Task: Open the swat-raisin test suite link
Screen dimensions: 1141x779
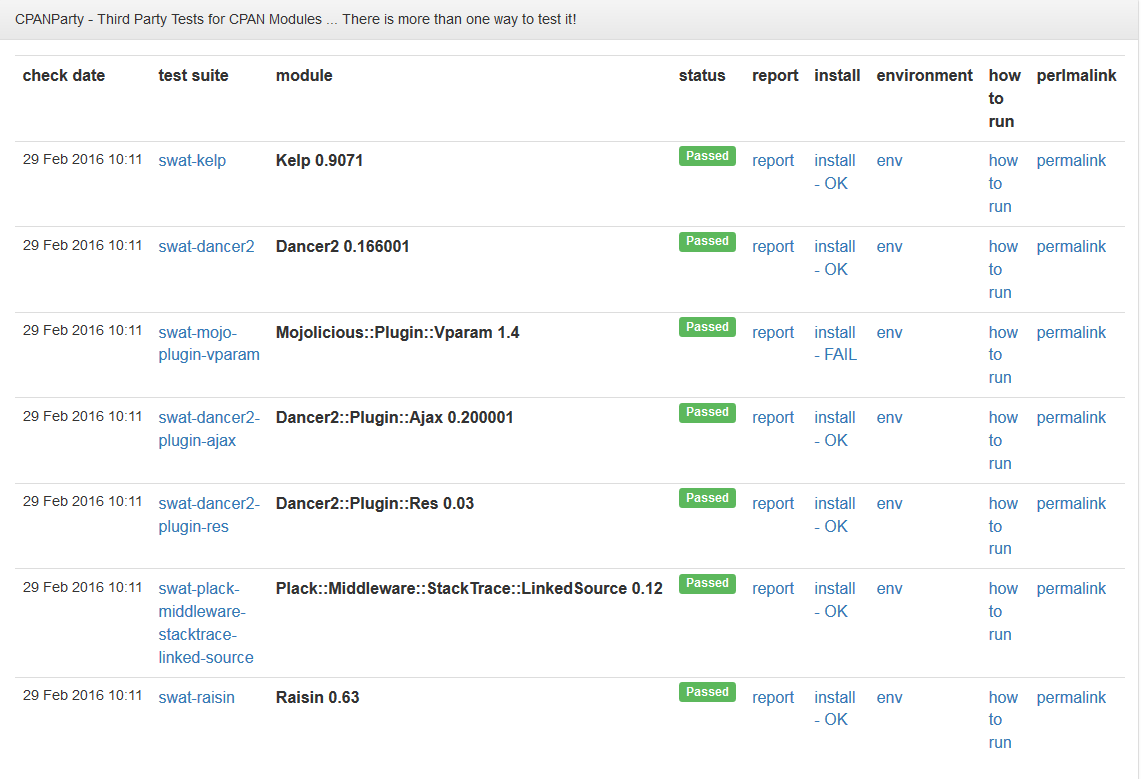Action: tap(196, 698)
